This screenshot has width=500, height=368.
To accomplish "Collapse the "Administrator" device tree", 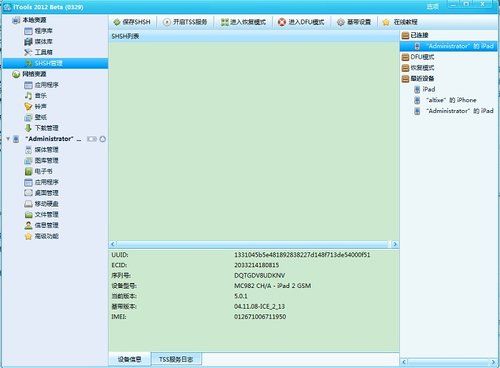I will pyautogui.click(x=8, y=139).
